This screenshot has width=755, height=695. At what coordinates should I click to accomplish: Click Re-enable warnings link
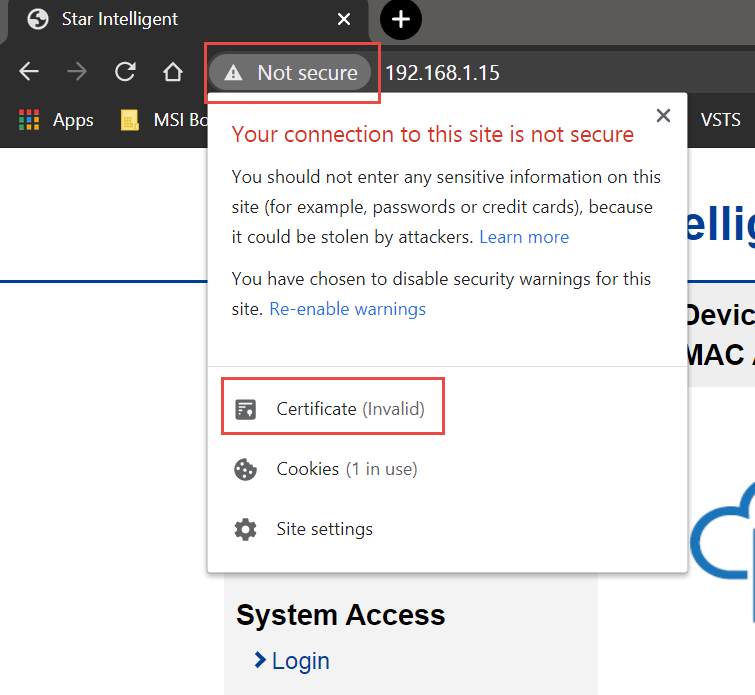(347, 309)
